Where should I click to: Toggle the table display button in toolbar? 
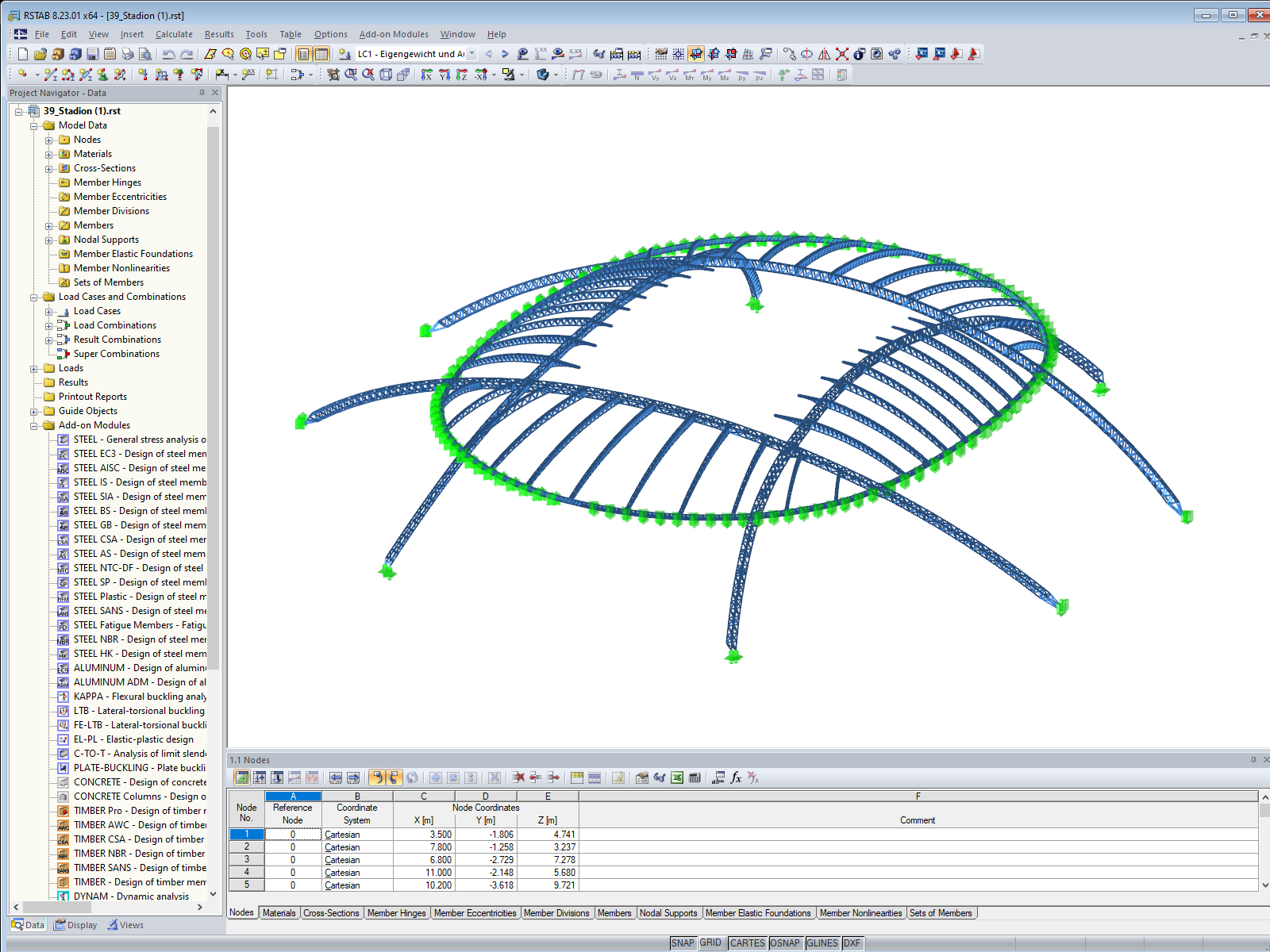pos(321,54)
